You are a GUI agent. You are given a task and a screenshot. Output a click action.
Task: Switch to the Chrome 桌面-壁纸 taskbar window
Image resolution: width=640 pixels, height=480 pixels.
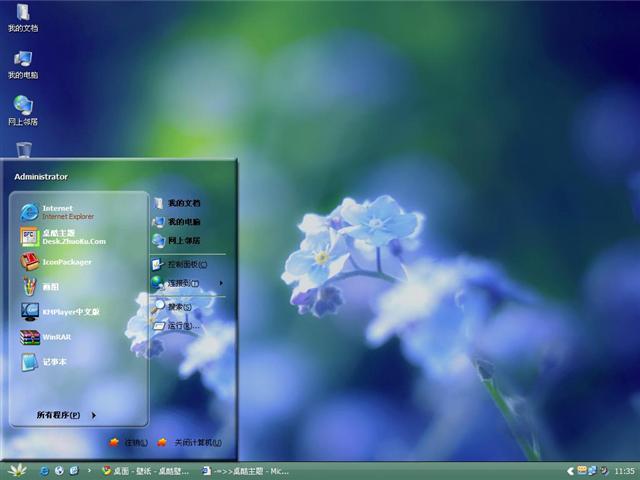pos(146,470)
